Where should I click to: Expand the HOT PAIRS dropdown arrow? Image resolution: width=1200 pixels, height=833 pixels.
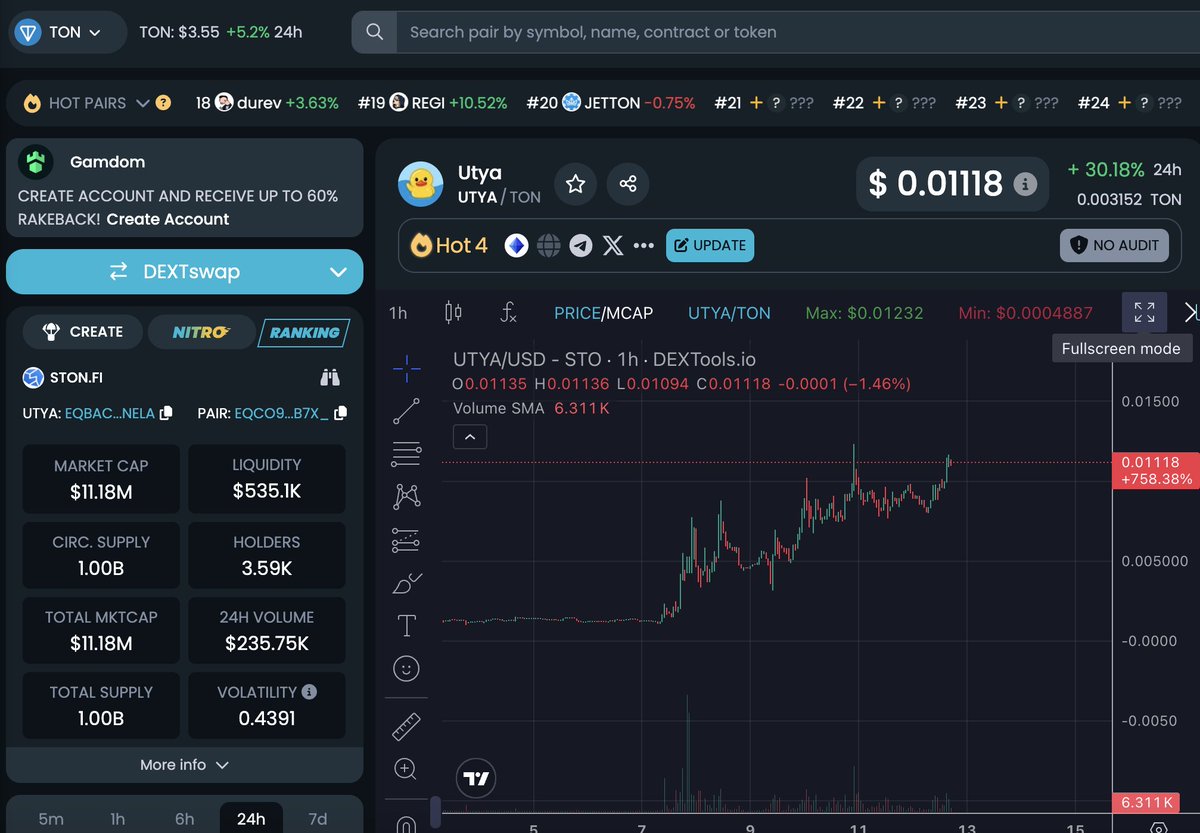tap(142, 103)
